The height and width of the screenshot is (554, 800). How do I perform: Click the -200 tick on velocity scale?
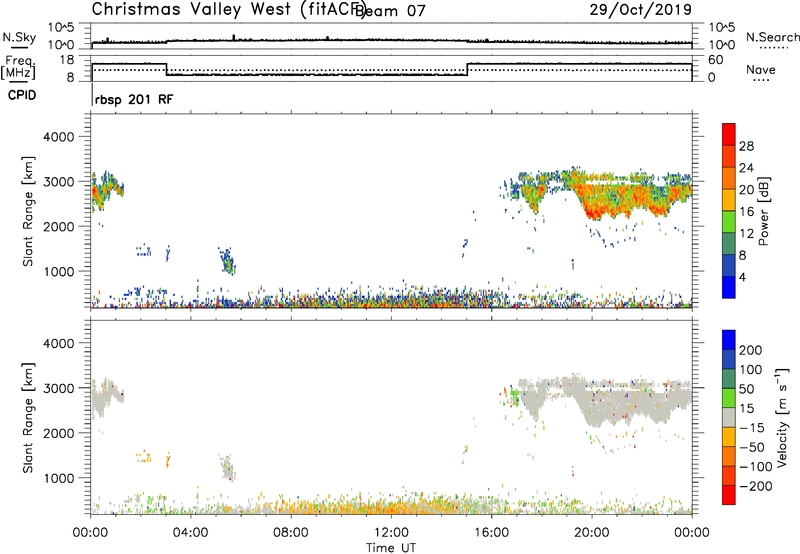tap(756, 486)
